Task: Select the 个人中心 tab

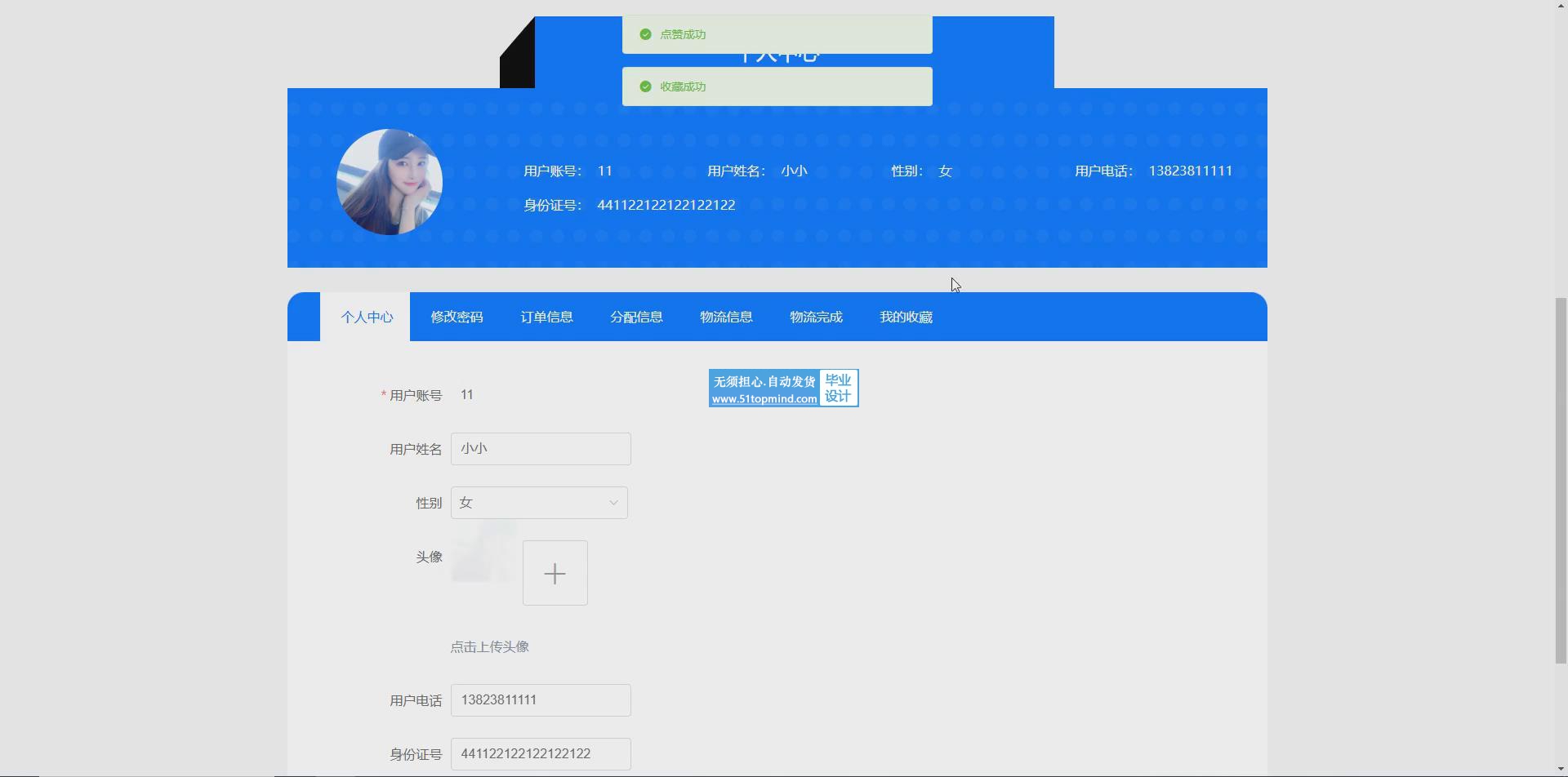Action: (367, 317)
